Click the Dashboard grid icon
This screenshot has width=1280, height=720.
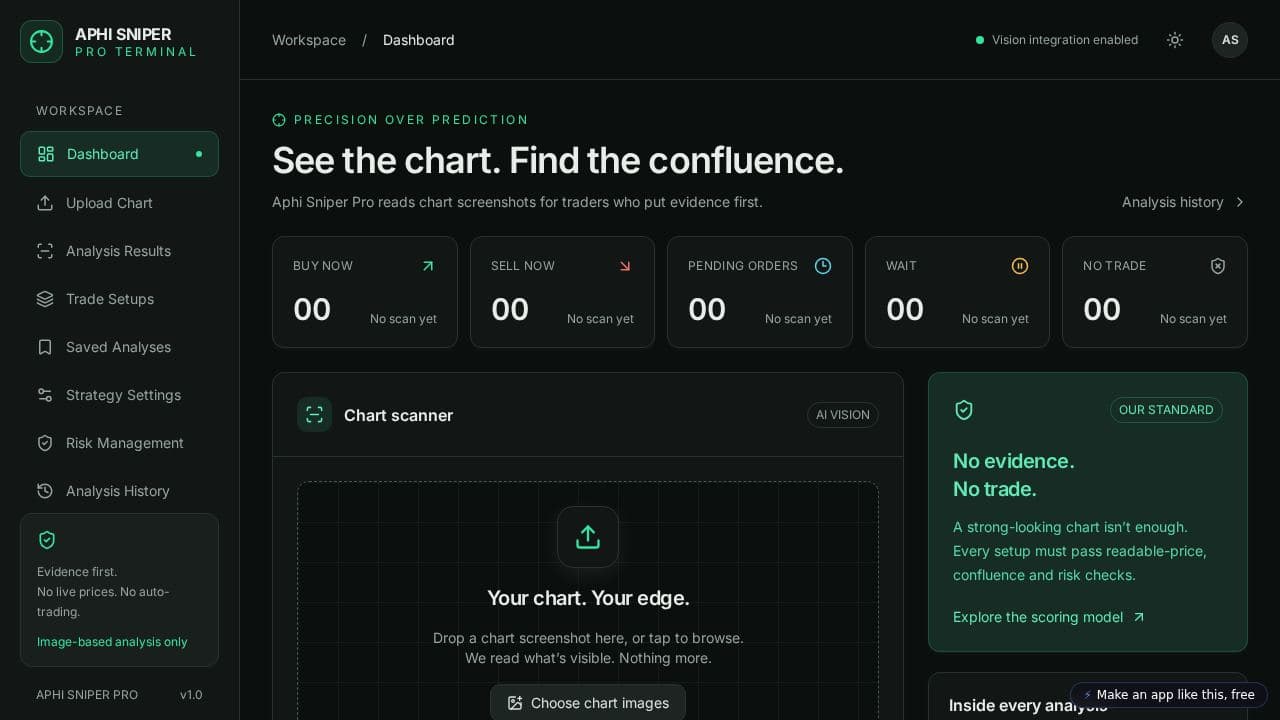(46, 154)
